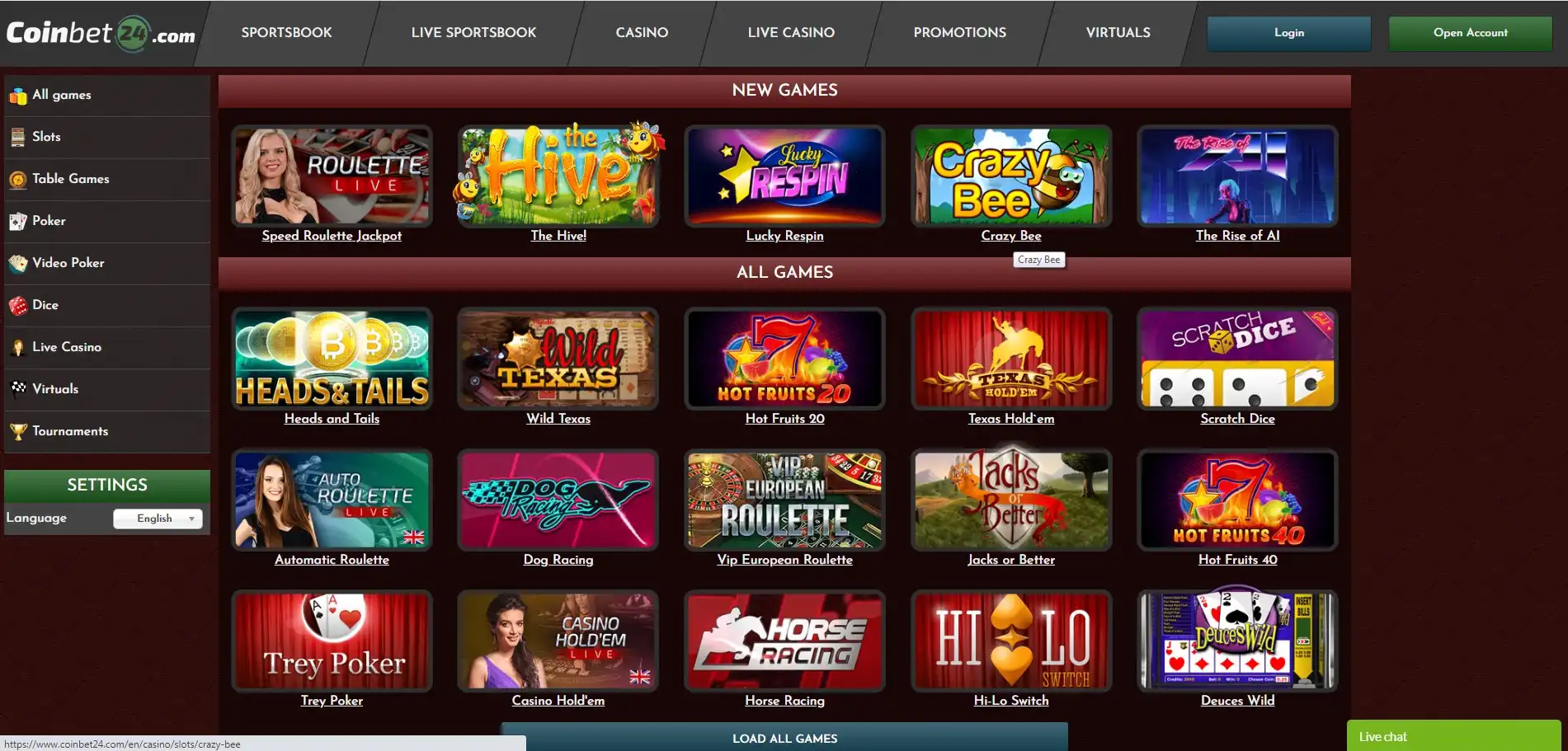The width and height of the screenshot is (1568, 751).
Task: Open the Live Casino top menu
Action: [791, 33]
